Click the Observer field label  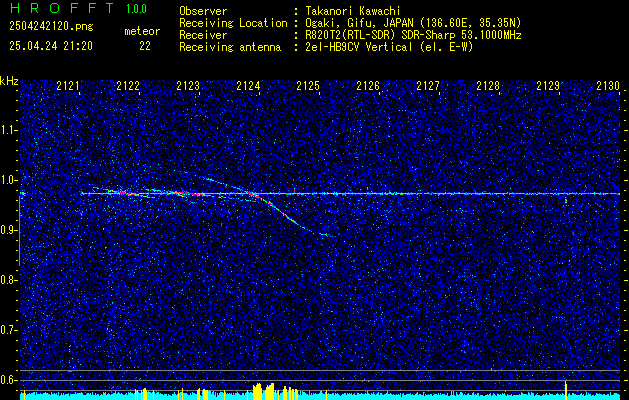203,11
